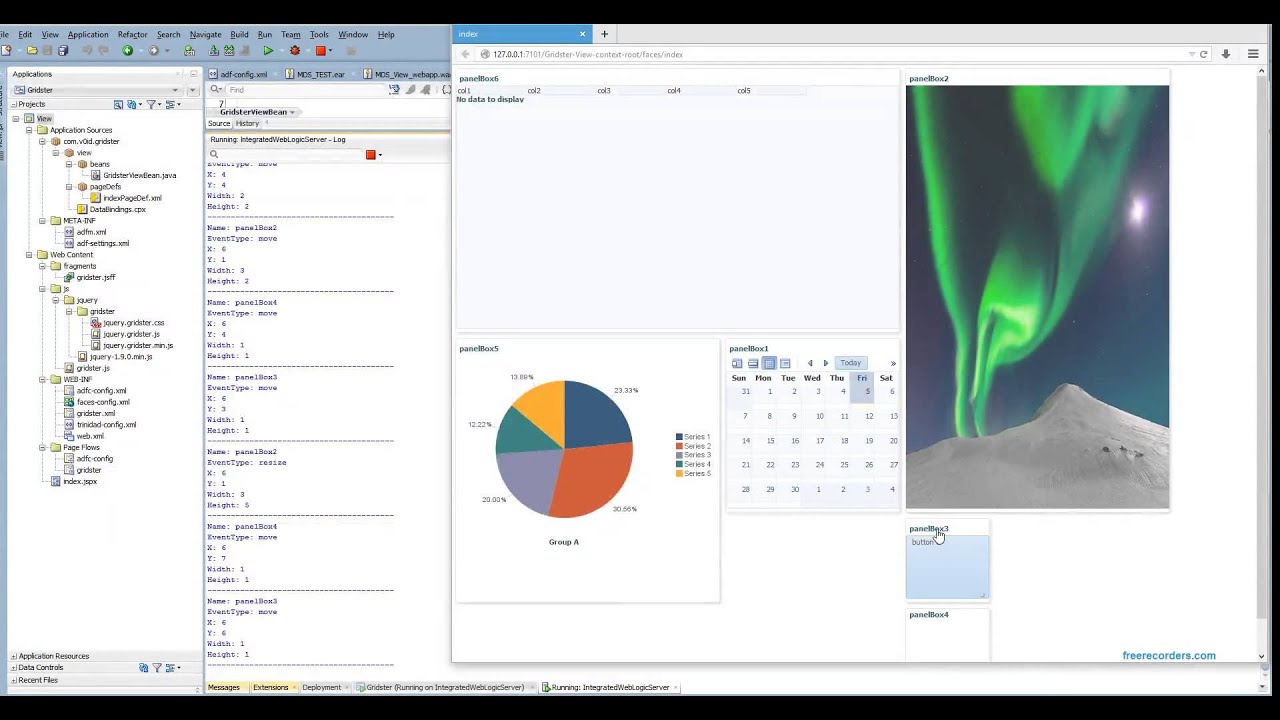Click the Projects working sets refresh icon
1280x720 pixels.
point(131,104)
